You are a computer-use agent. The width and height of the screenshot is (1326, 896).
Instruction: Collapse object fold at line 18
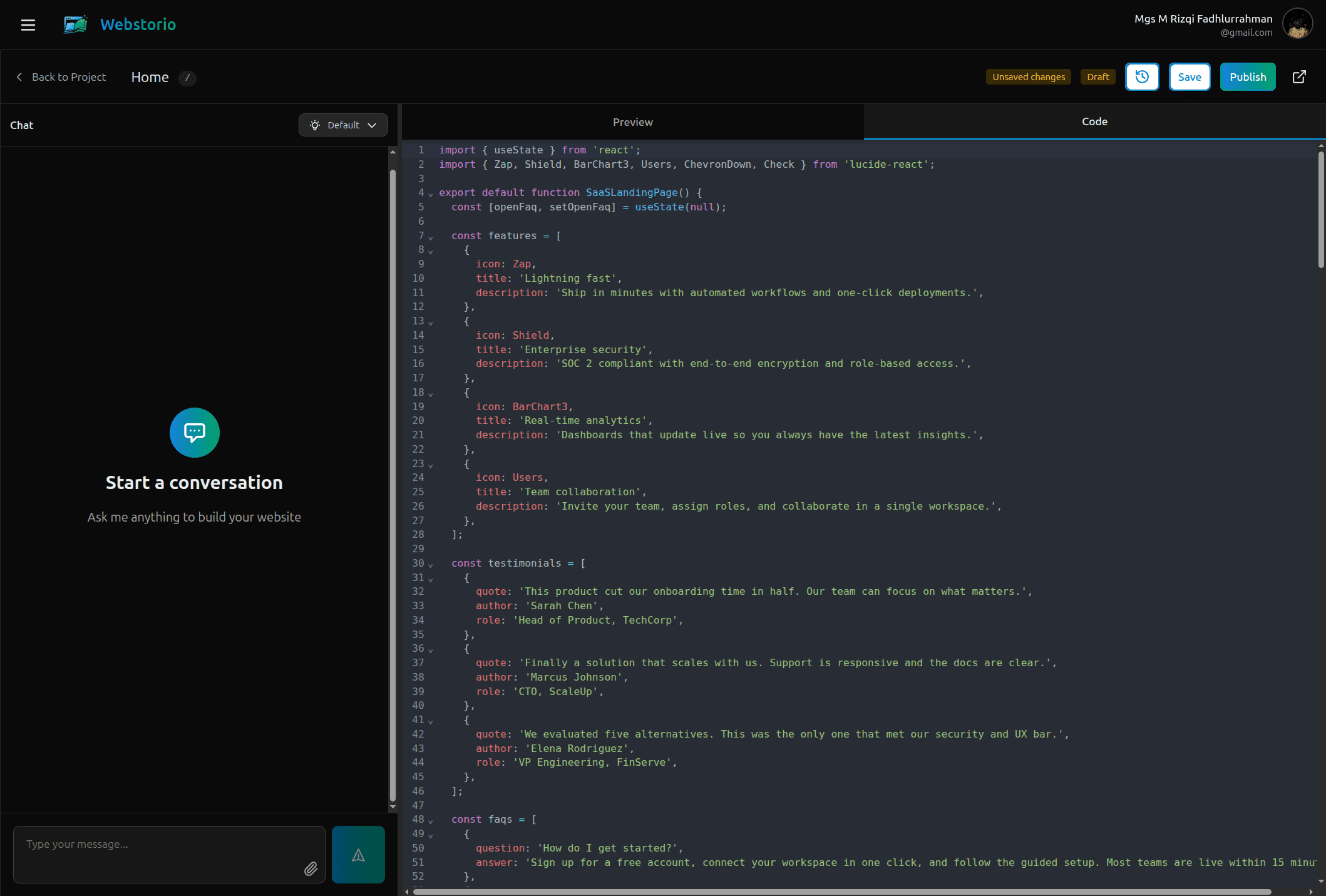pyautogui.click(x=431, y=394)
